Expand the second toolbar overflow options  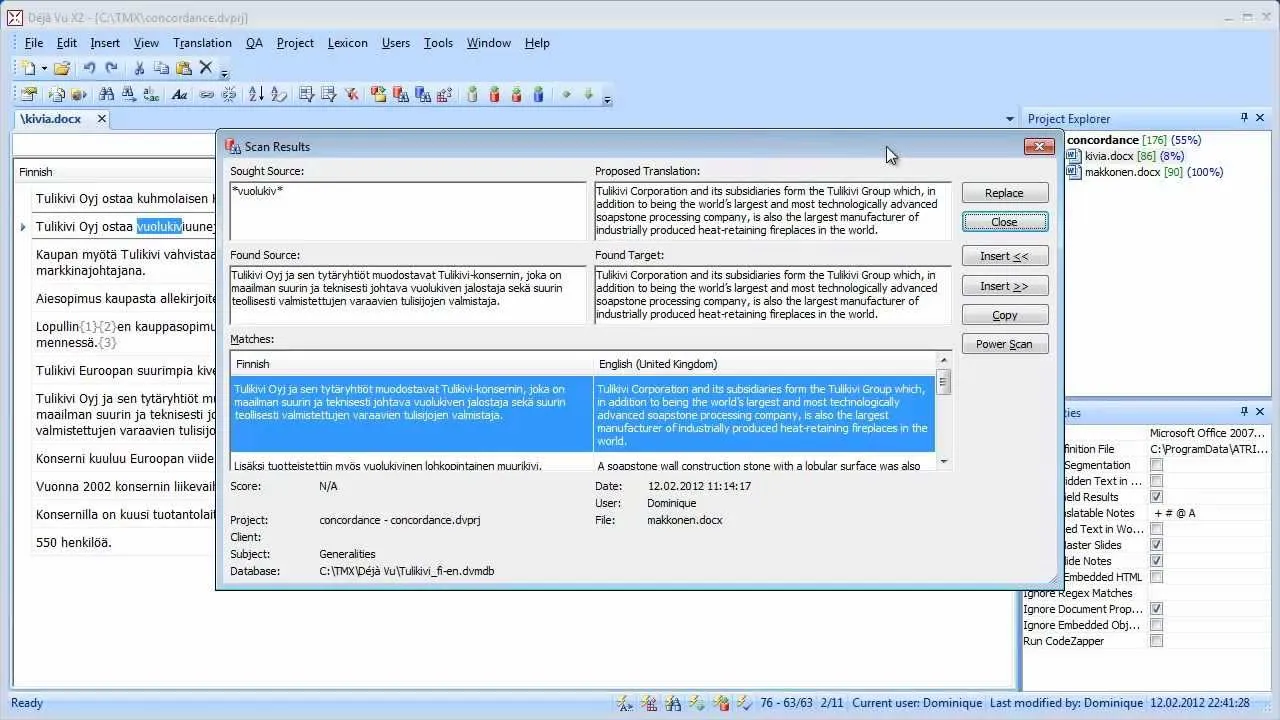(x=607, y=99)
